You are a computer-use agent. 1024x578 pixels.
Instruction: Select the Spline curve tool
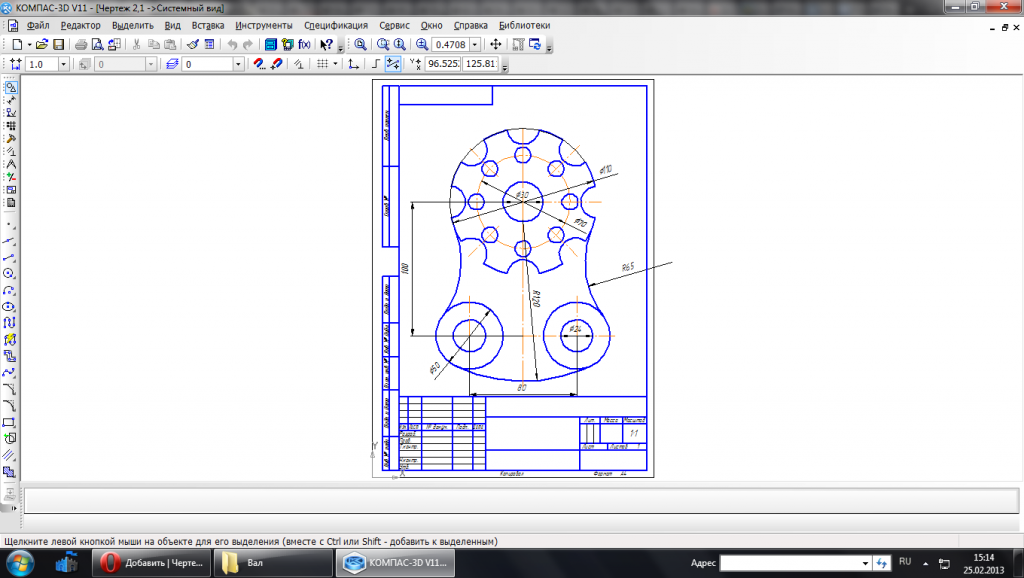point(9,372)
